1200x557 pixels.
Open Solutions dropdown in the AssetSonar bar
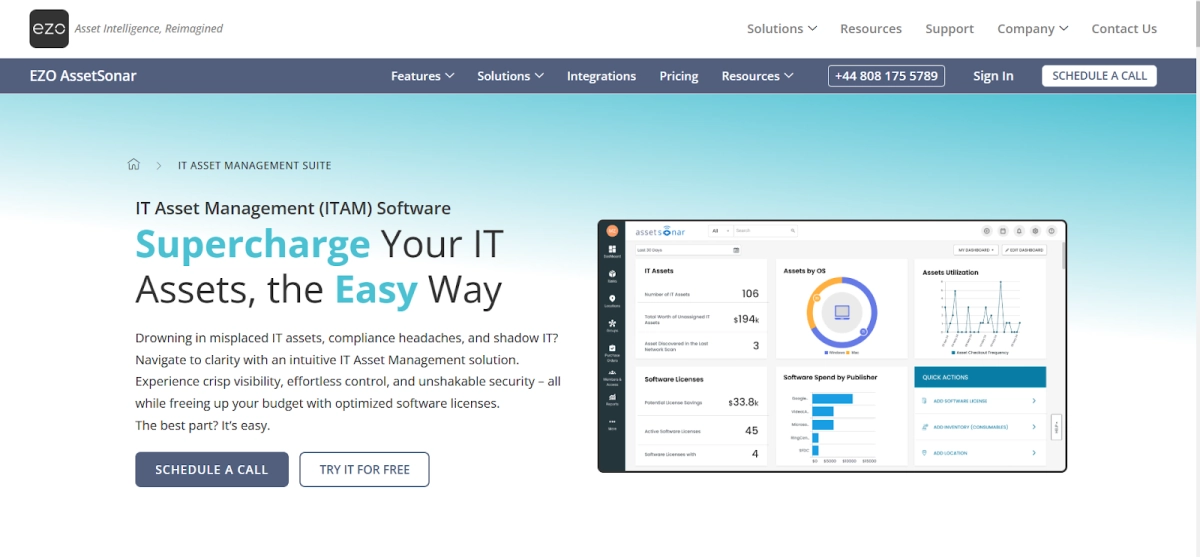pos(511,76)
